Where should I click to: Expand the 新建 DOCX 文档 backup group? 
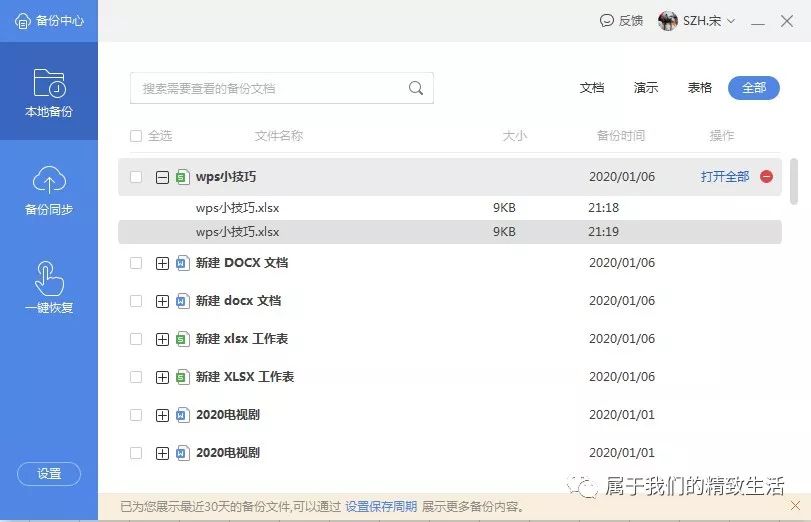(162, 263)
